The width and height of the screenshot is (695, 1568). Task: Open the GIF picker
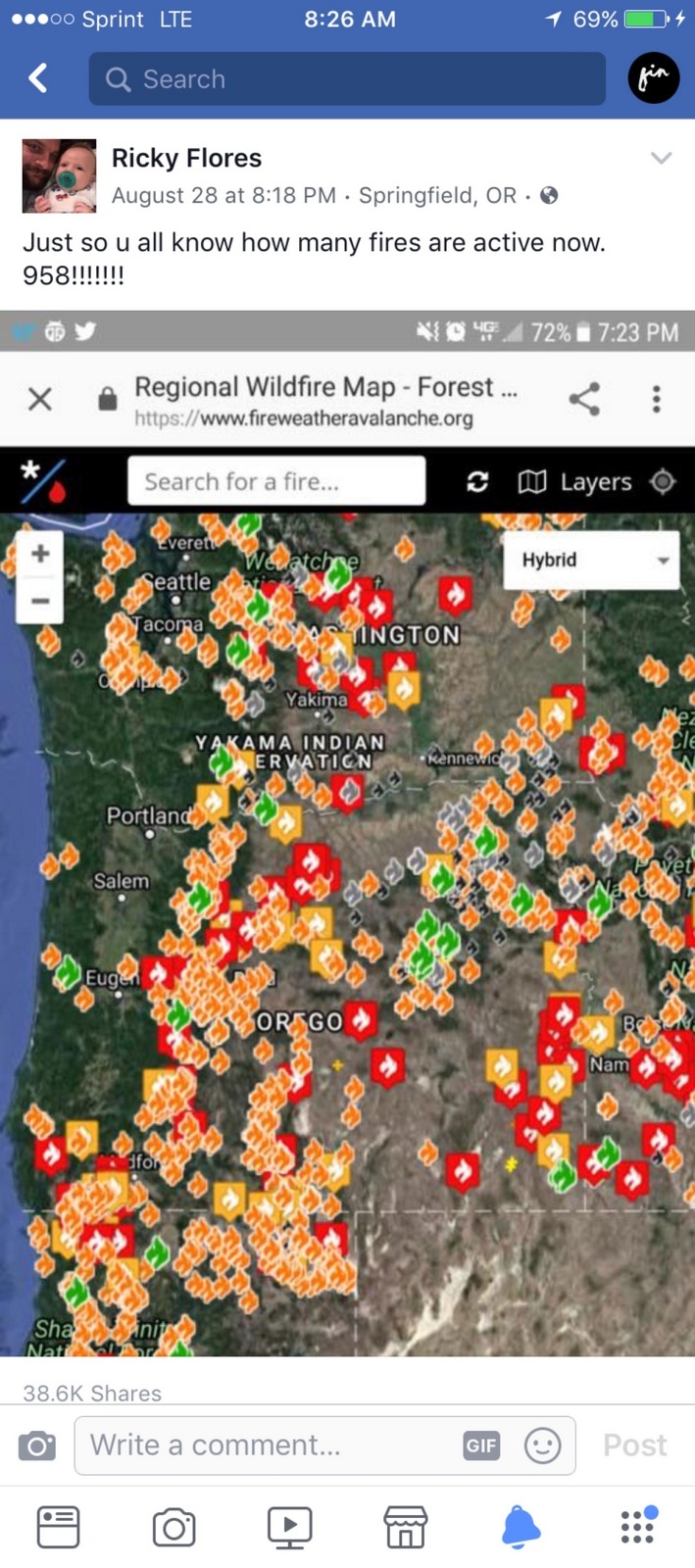pyautogui.click(x=481, y=1445)
